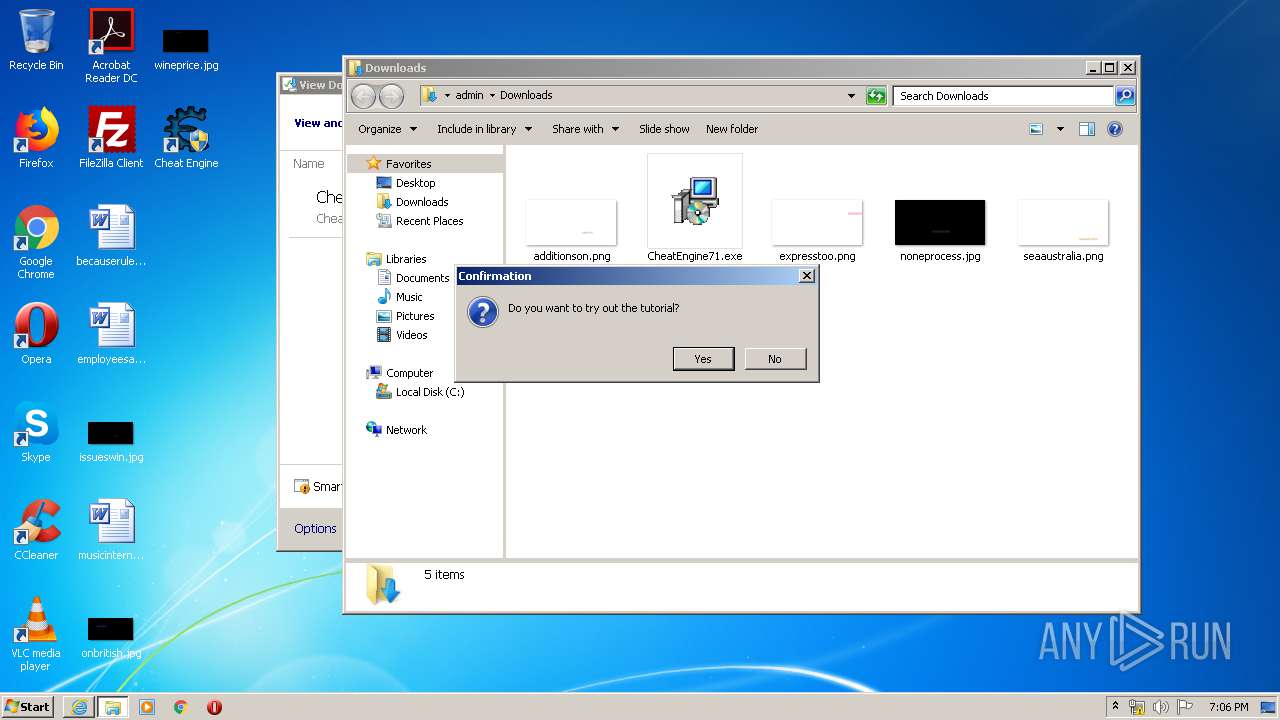Viewport: 1280px width, 720px height.
Task: Select the employeesa Word document icon
Action: pyautogui.click(x=111, y=334)
